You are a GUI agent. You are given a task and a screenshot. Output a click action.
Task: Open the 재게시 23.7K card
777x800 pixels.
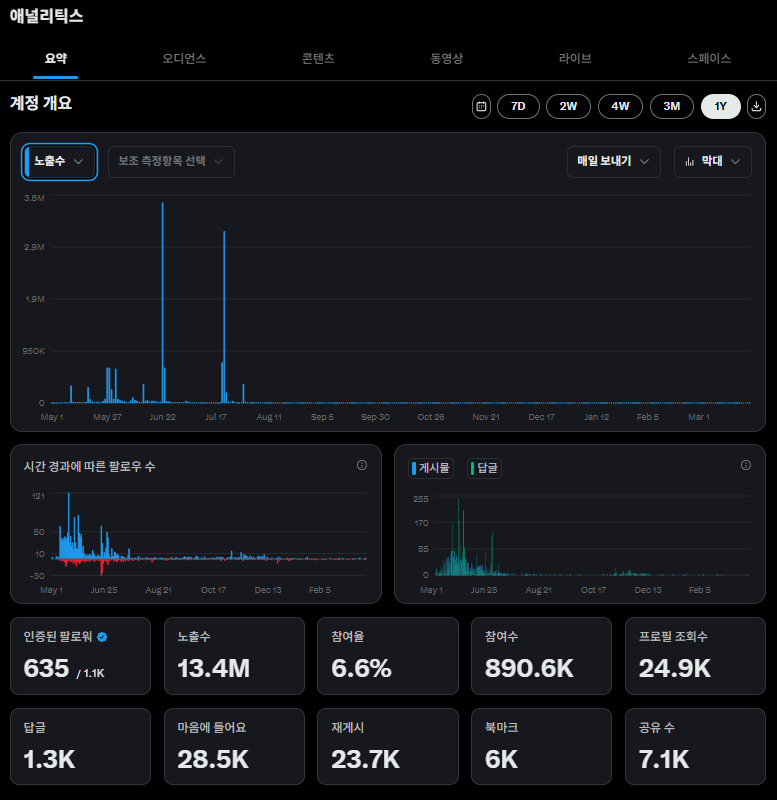[388, 746]
